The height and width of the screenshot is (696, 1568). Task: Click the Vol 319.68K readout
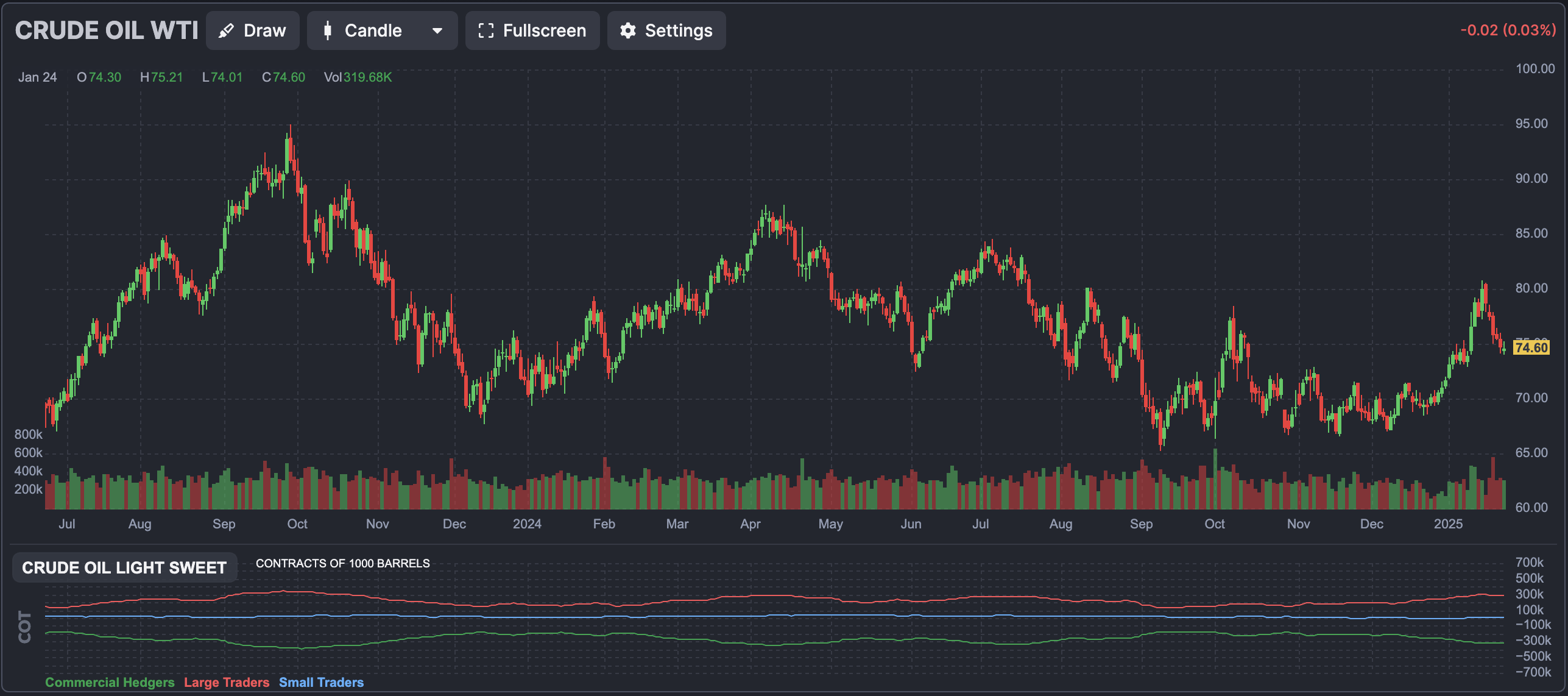click(358, 77)
